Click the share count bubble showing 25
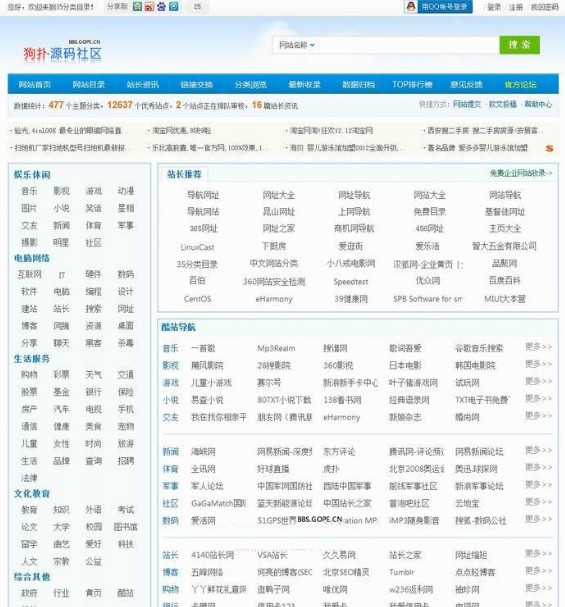This screenshot has height=607, width=565. tap(197, 6)
